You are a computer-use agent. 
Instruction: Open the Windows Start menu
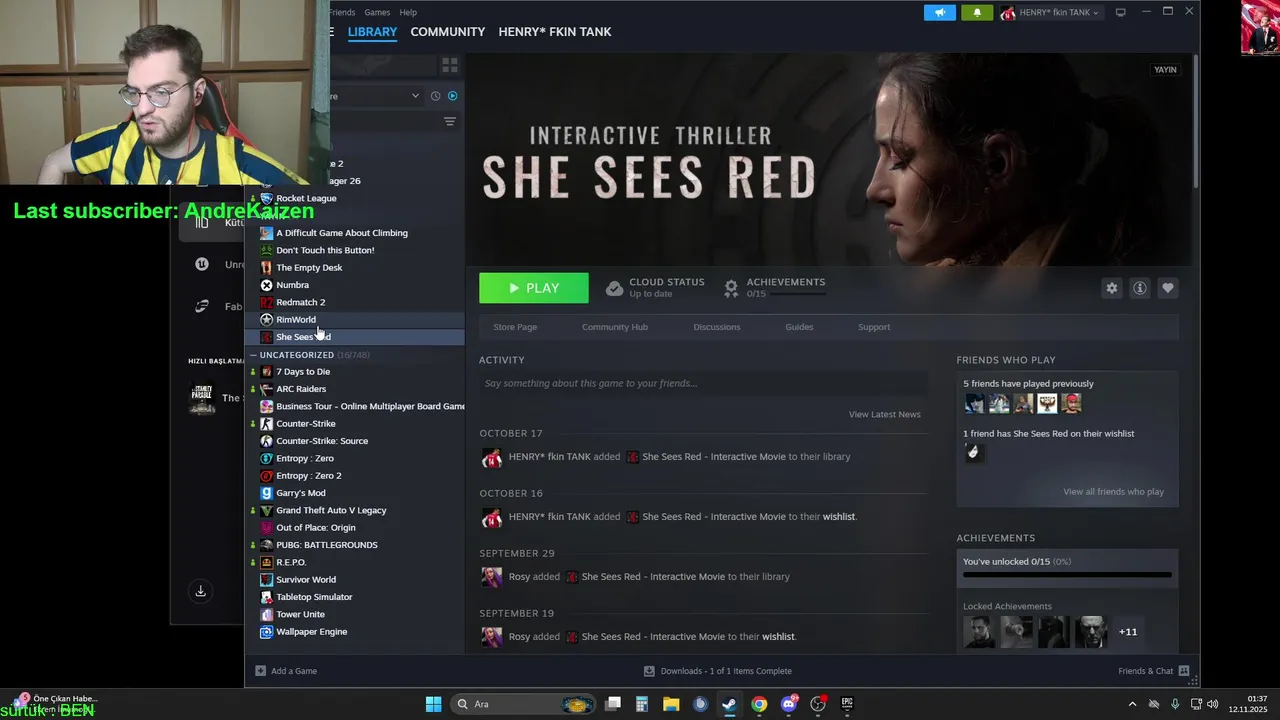[433, 704]
